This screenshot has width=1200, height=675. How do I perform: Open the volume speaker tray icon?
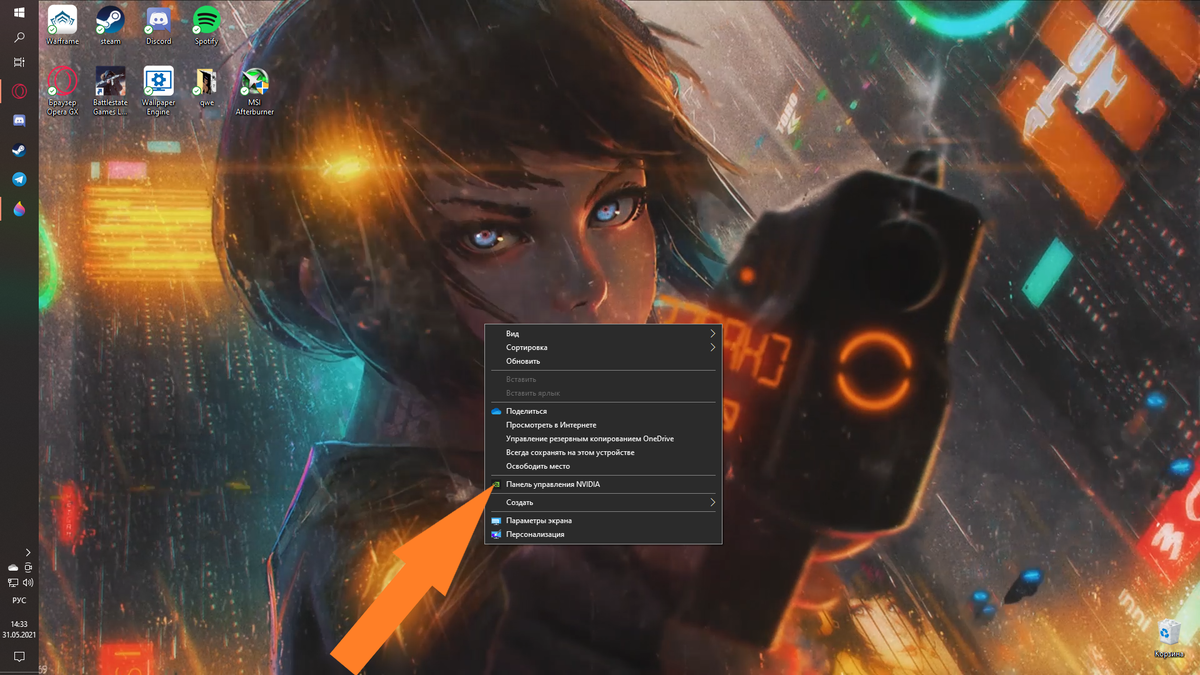coord(28,582)
